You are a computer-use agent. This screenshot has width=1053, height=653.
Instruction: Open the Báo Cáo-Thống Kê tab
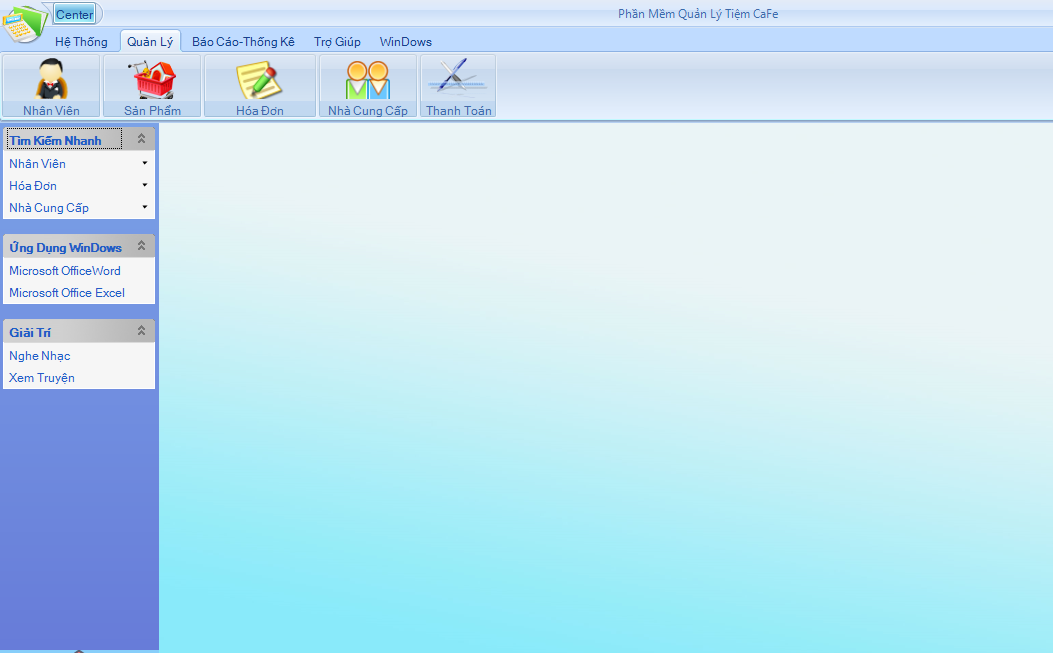tap(243, 42)
